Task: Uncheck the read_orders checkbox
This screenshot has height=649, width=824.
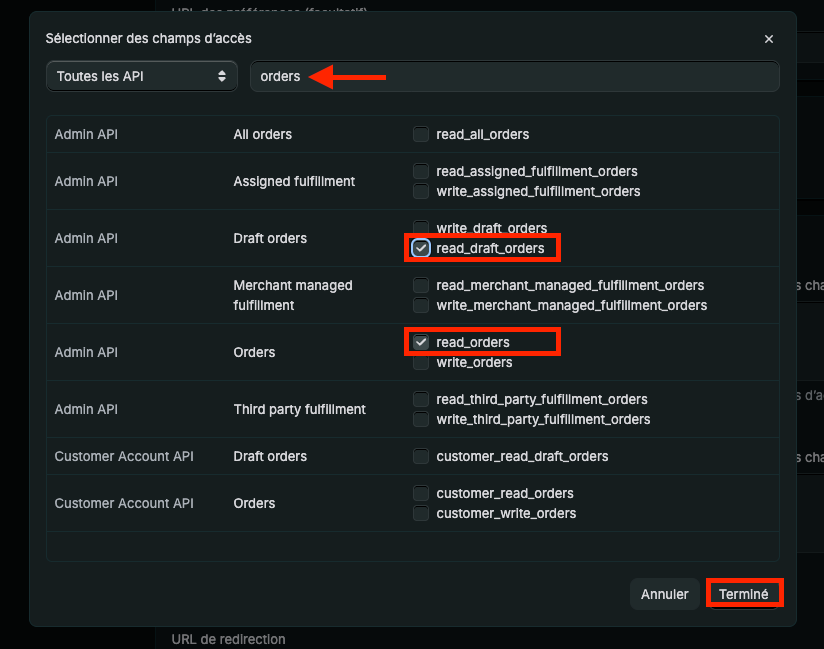Action: (x=421, y=342)
